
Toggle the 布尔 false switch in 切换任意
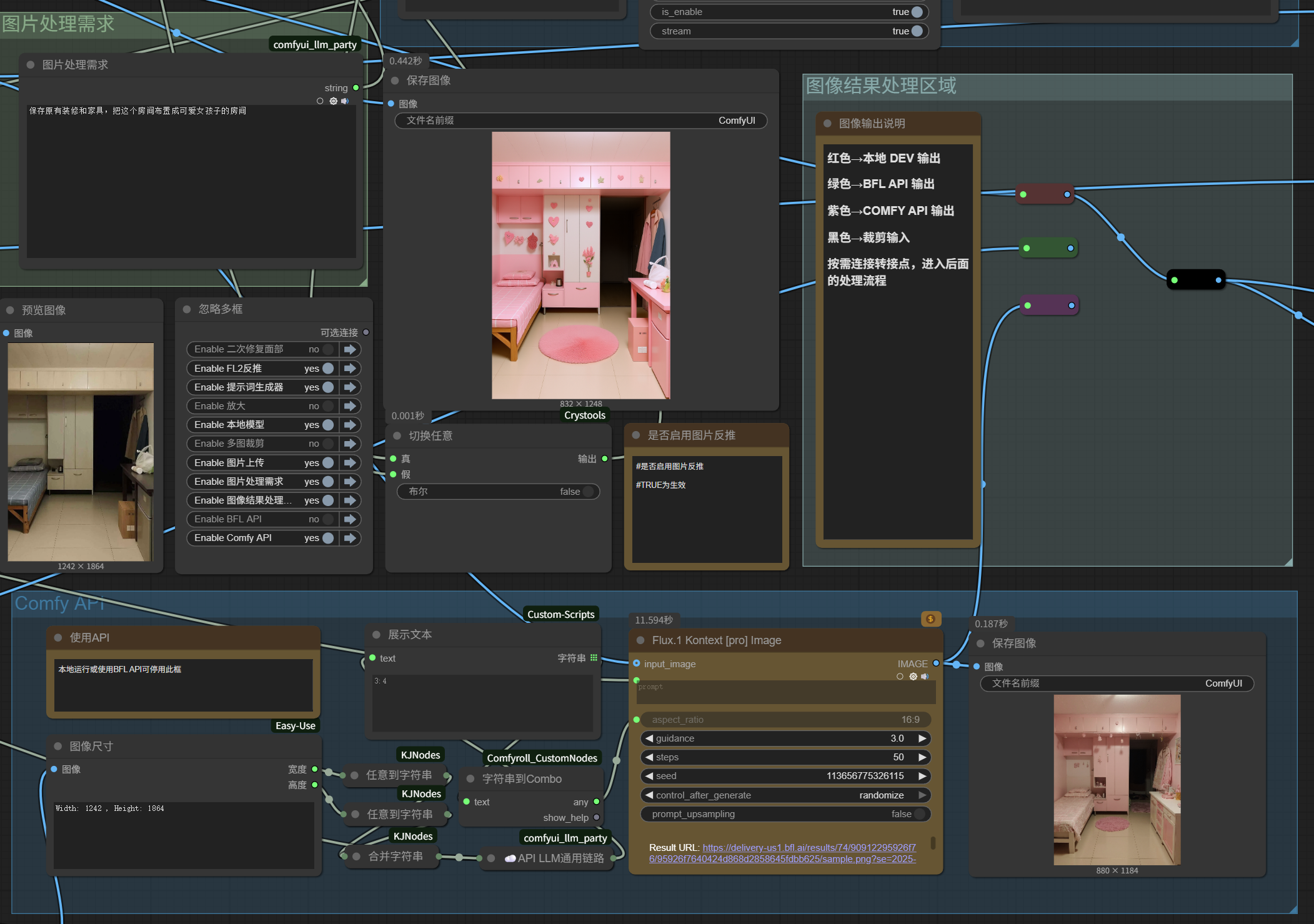588,492
